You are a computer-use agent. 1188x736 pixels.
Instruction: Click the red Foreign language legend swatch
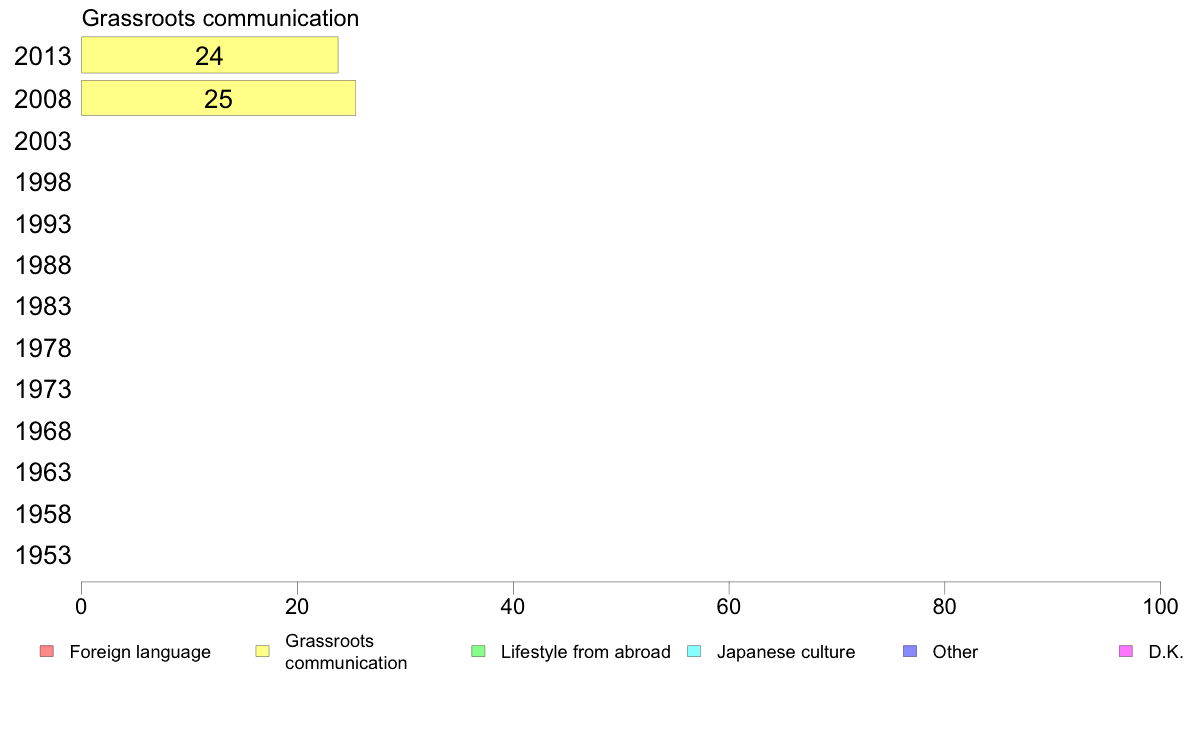tap(47, 651)
